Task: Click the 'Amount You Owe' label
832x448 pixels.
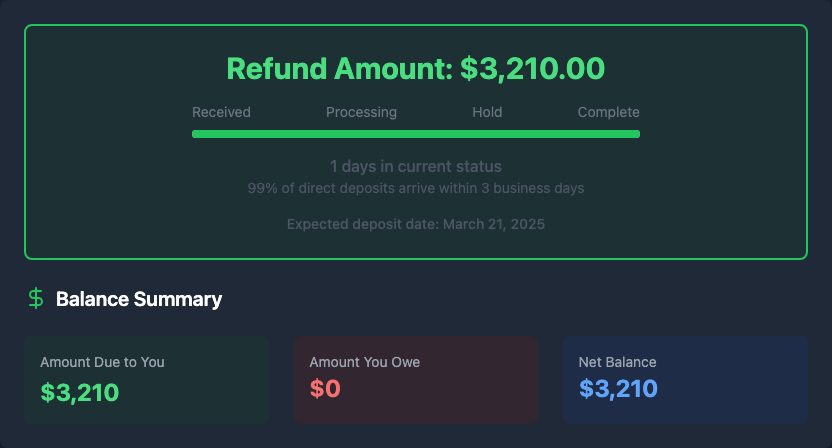Action: point(365,362)
